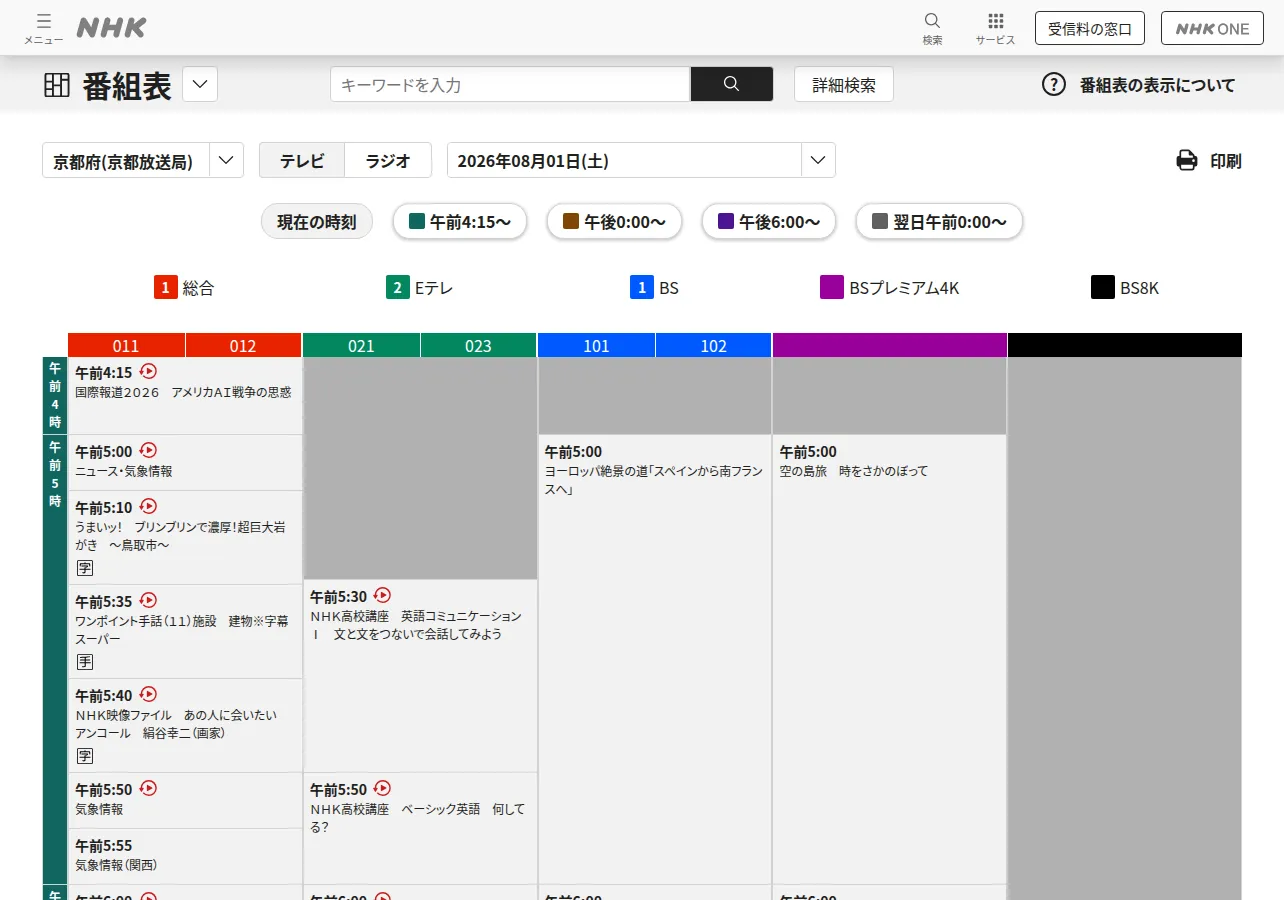Jump to 午後0:00〜 time slot
Screen dimensions: 1284x900
click(x=614, y=222)
